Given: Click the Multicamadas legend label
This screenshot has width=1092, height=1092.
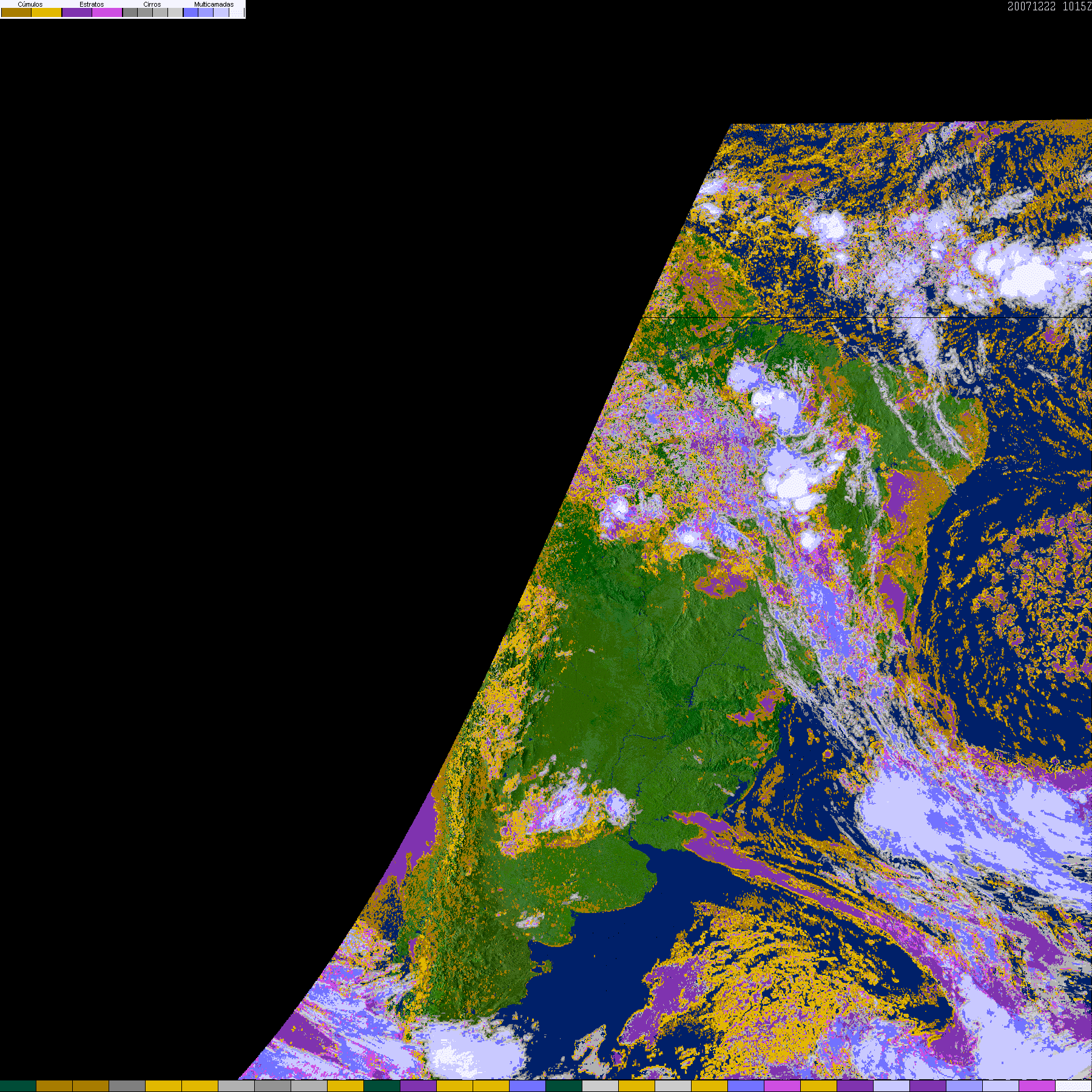Looking at the screenshot, I should coord(214,4).
